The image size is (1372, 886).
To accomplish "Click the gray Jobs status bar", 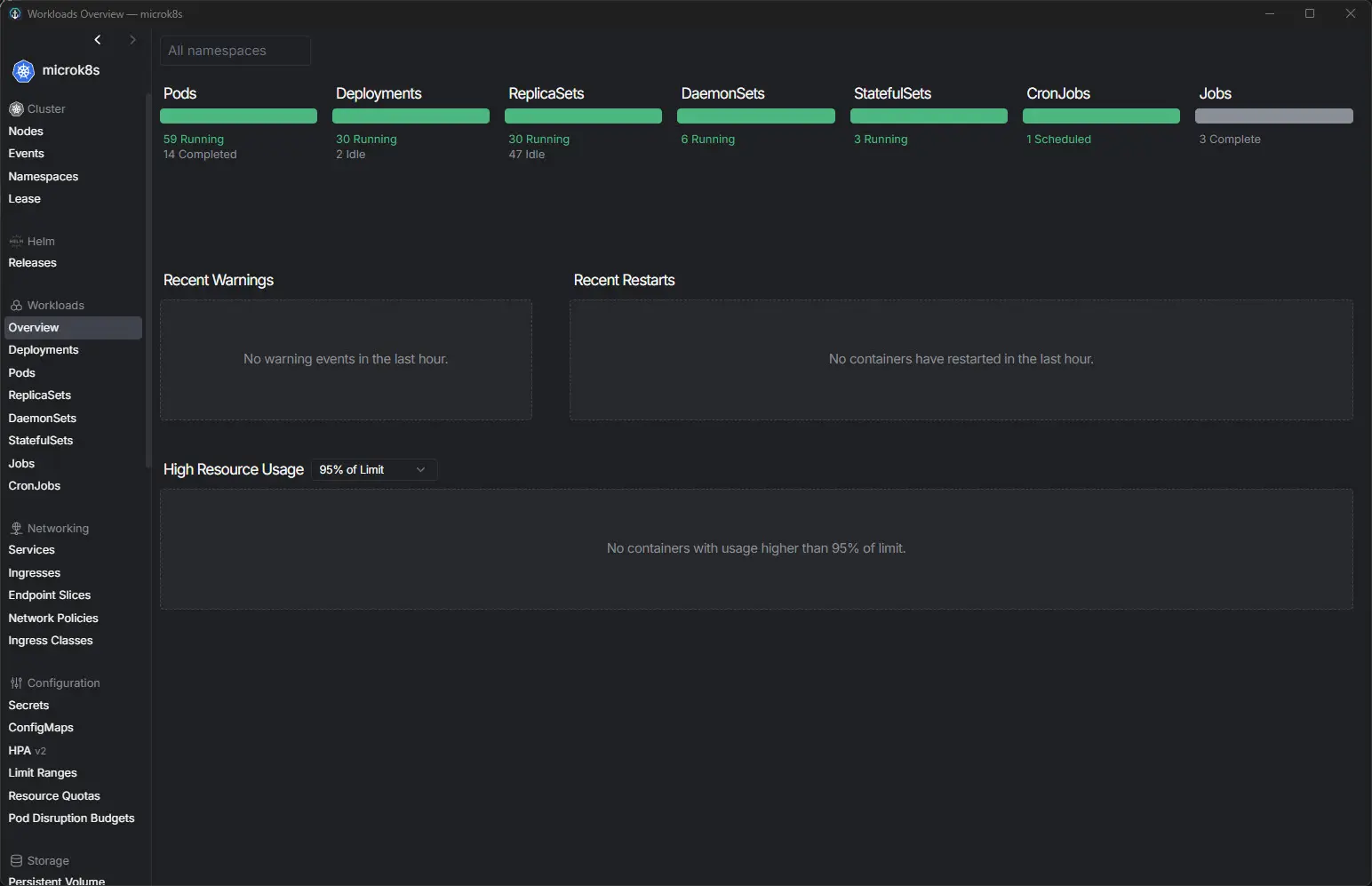I will 1273,116.
